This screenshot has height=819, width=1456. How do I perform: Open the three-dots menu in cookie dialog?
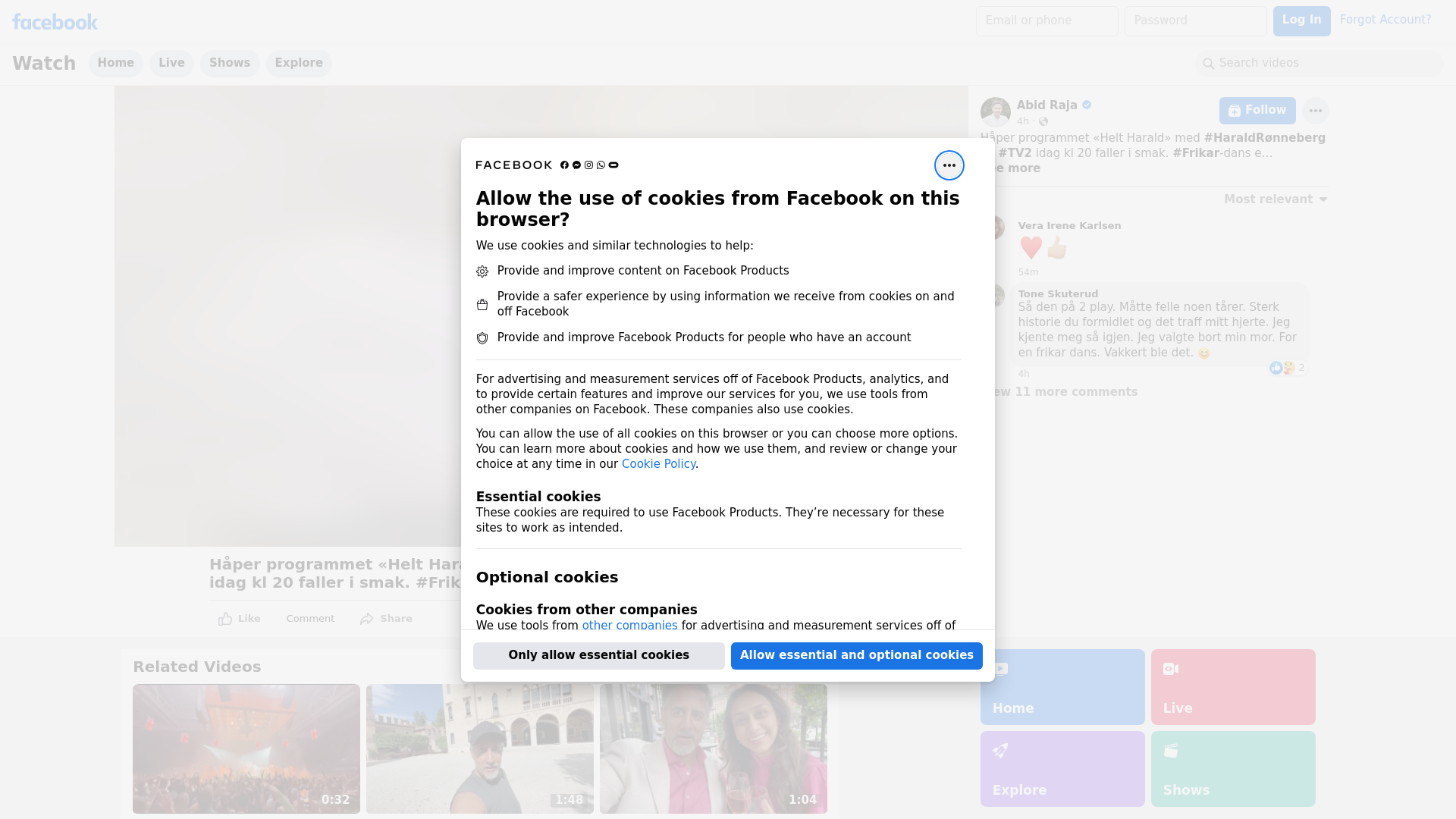coord(949,165)
